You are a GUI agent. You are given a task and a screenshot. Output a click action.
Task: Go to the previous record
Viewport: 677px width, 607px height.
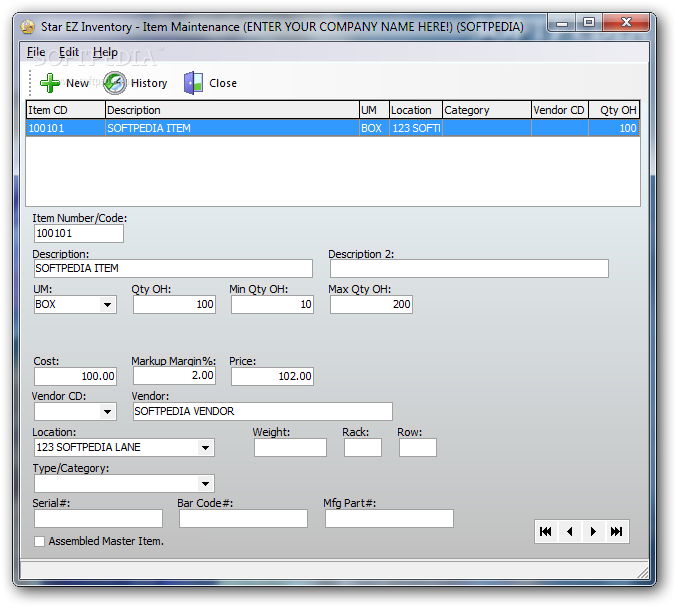[x=569, y=531]
